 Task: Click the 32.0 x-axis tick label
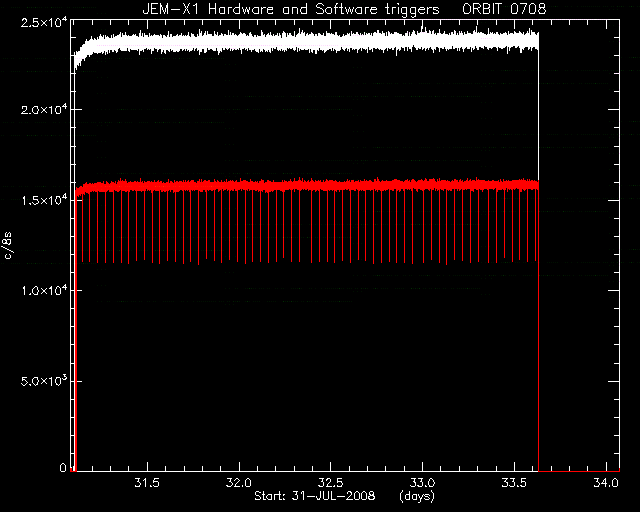(x=239, y=483)
